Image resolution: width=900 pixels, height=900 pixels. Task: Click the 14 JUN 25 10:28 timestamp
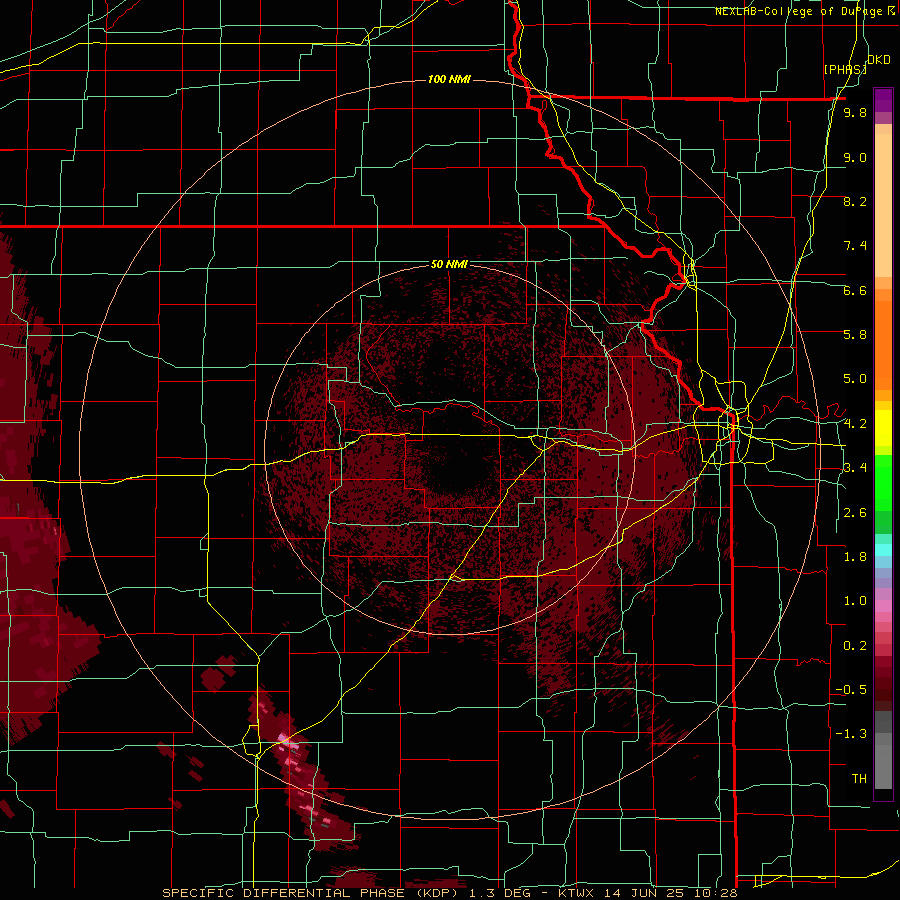(x=670, y=893)
